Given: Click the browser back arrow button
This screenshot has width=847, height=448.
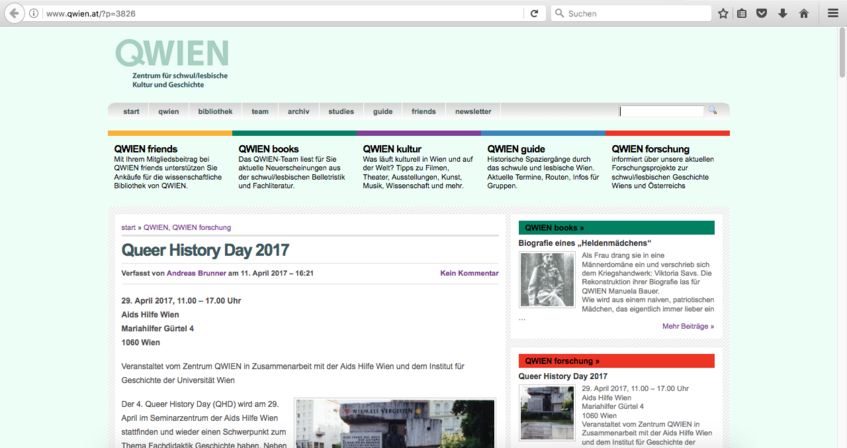Looking at the screenshot, I should pos(15,14).
